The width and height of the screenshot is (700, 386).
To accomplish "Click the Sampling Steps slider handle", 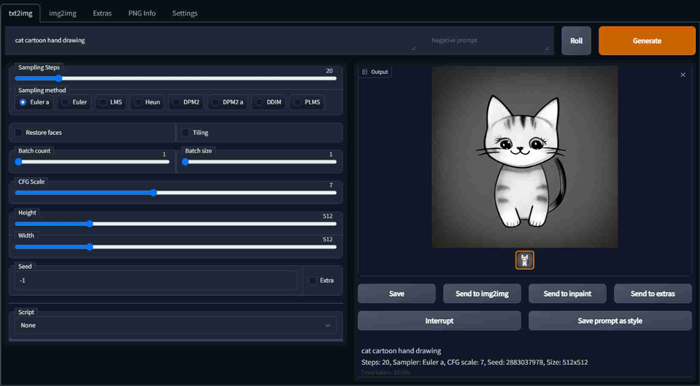I will click(58, 79).
